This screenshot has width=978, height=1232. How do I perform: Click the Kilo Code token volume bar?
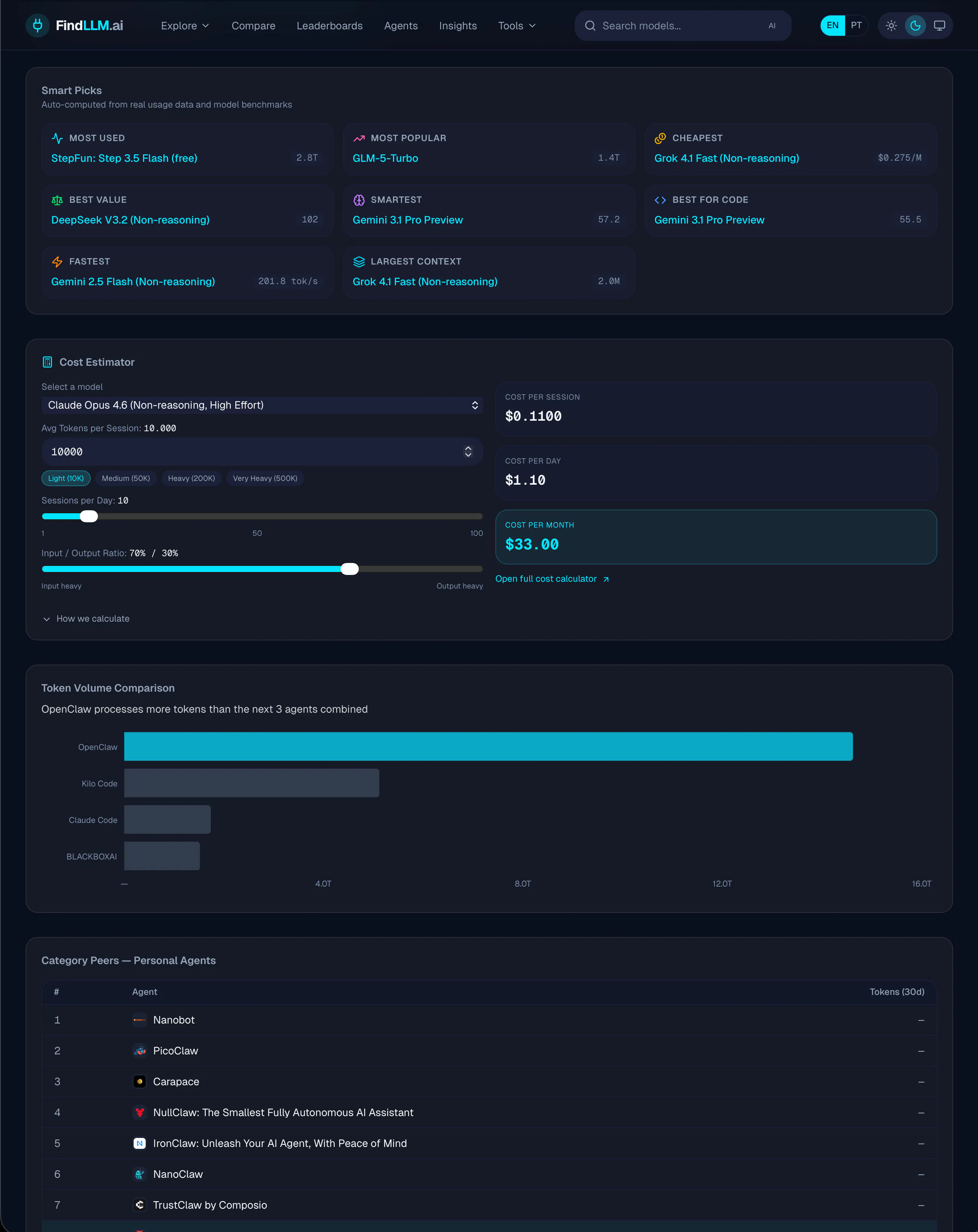(251, 783)
